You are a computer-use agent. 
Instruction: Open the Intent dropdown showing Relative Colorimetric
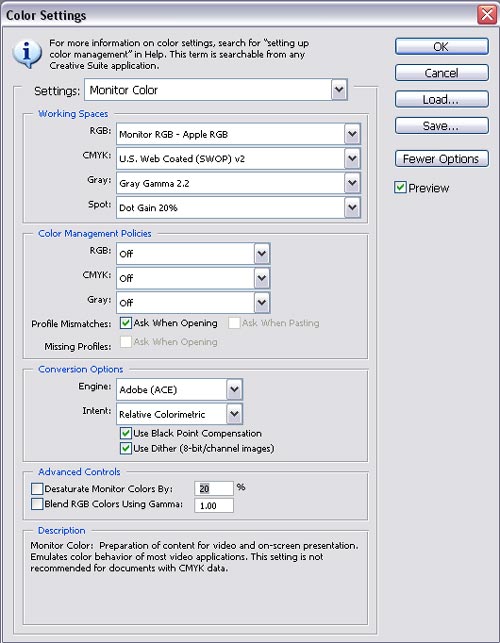click(180, 414)
